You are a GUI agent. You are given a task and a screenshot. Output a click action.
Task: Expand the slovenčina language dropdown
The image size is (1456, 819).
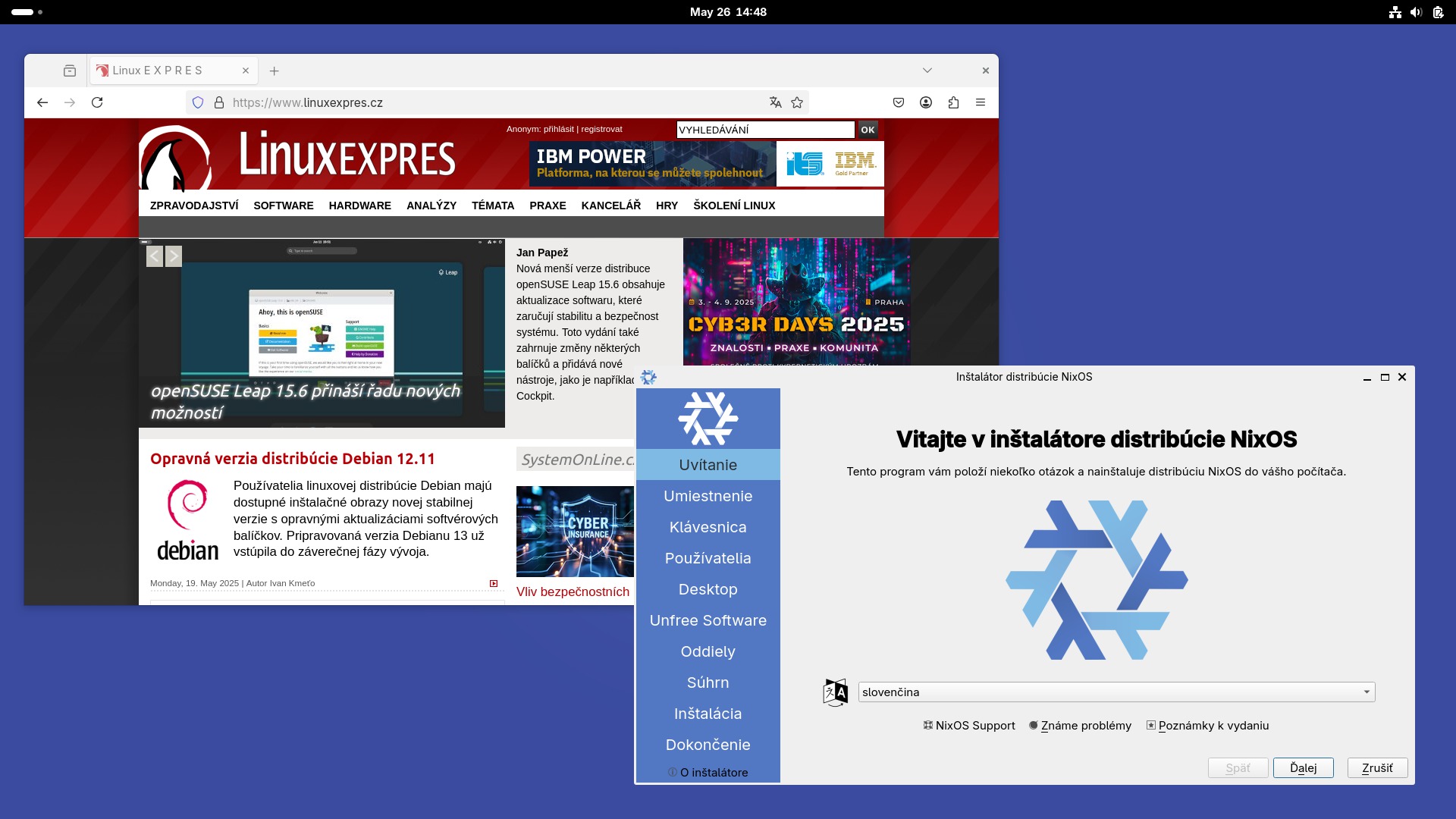click(1367, 692)
